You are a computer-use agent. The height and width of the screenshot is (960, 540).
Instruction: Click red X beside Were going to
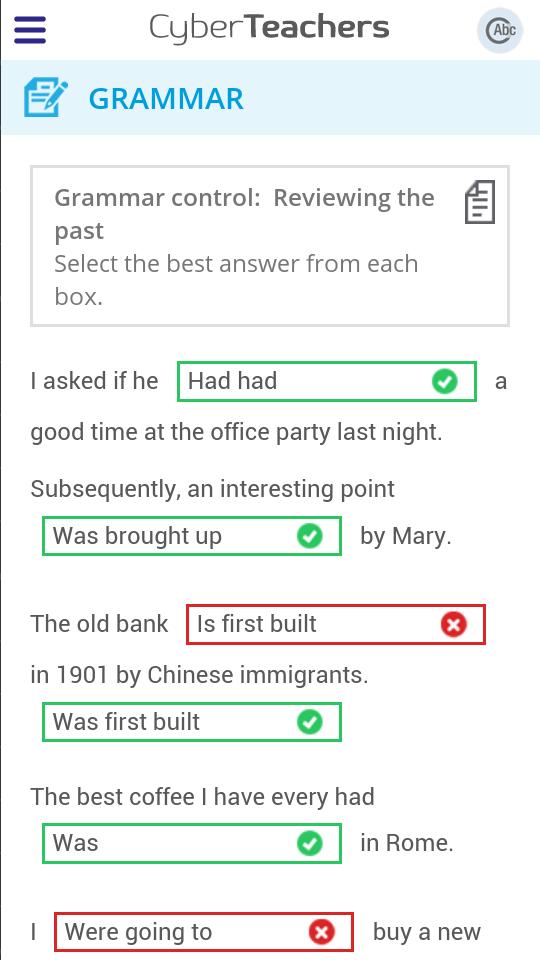(x=321, y=932)
